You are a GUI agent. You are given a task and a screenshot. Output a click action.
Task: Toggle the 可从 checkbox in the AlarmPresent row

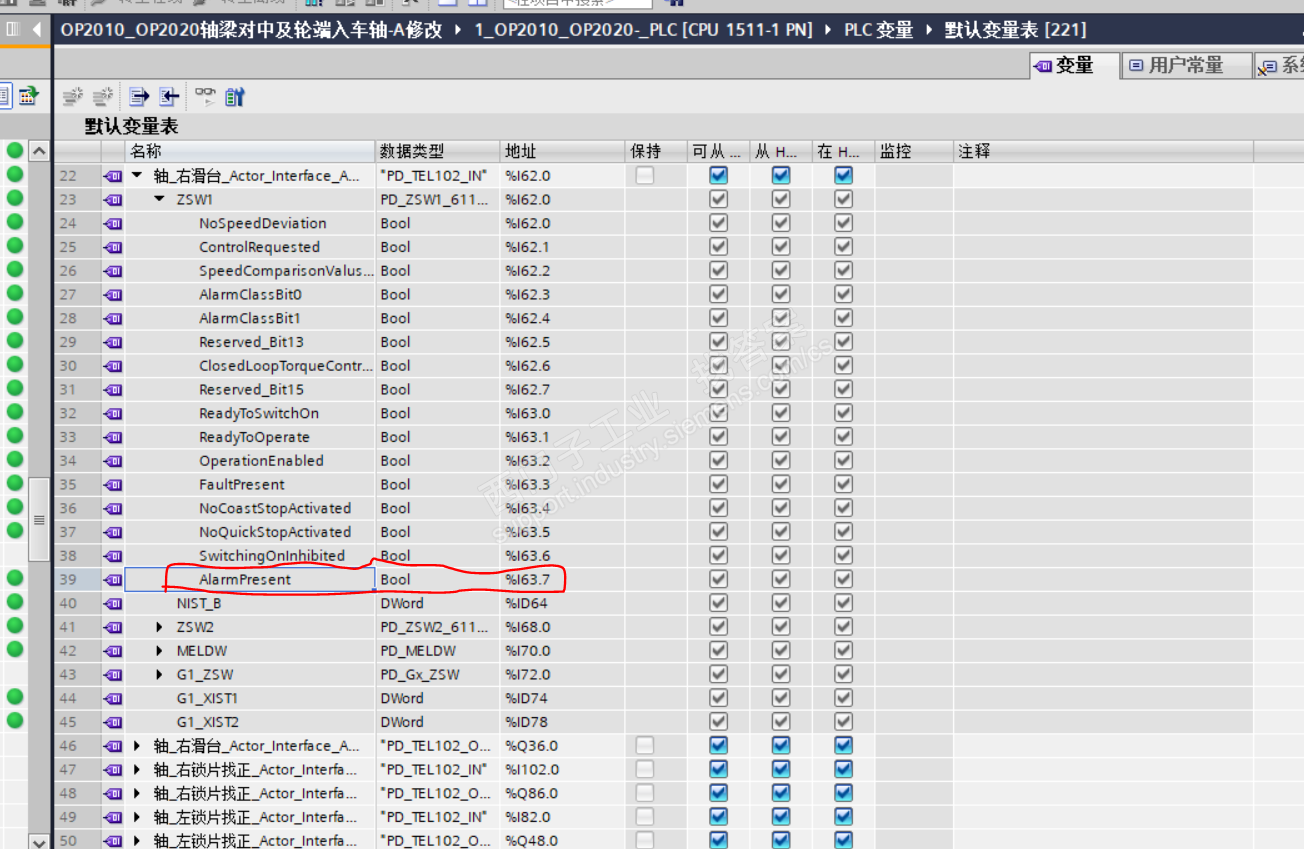pyautogui.click(x=718, y=580)
